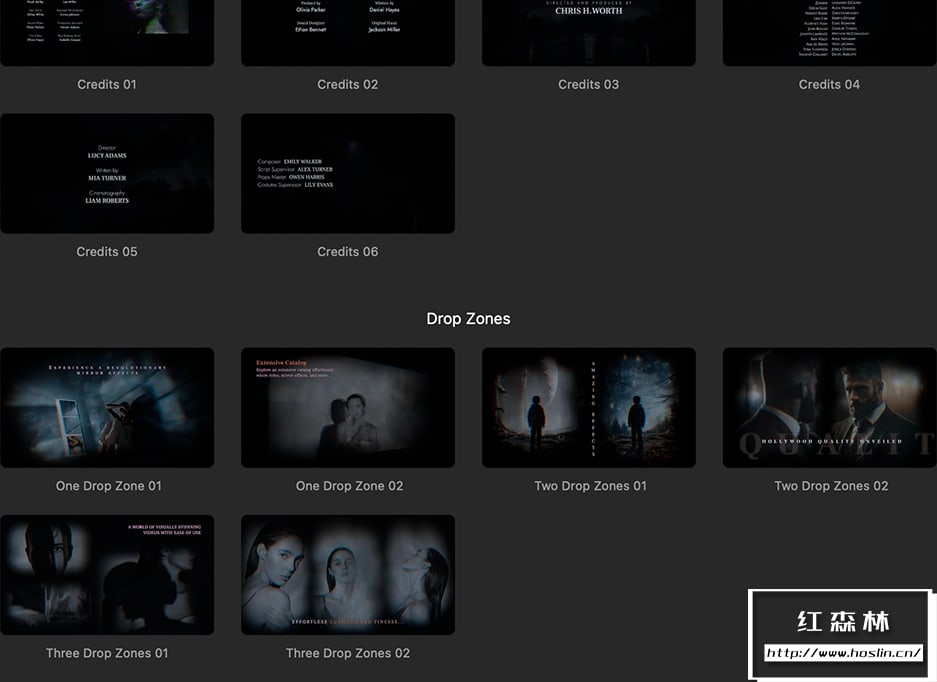The image size is (937, 682).
Task: Open the Credits 06 preset thumbnail
Action: pyautogui.click(x=348, y=173)
